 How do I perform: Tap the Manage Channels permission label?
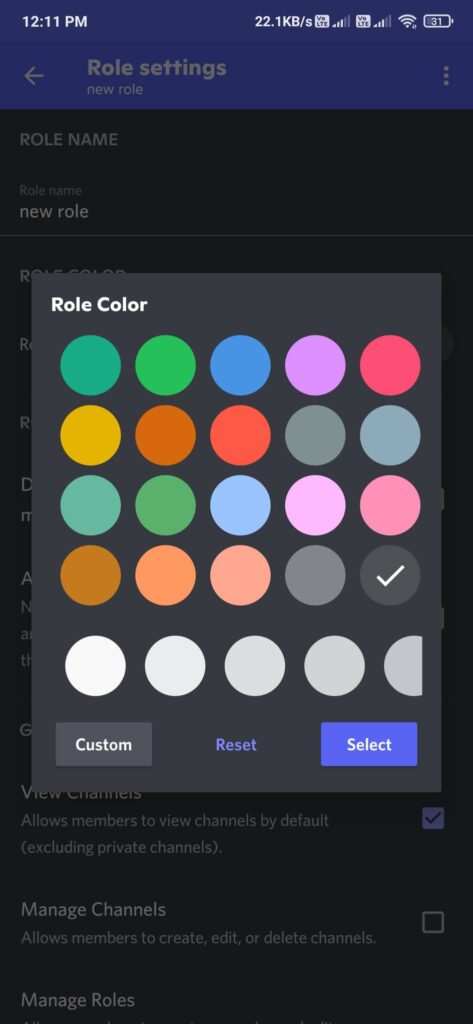coord(93,909)
